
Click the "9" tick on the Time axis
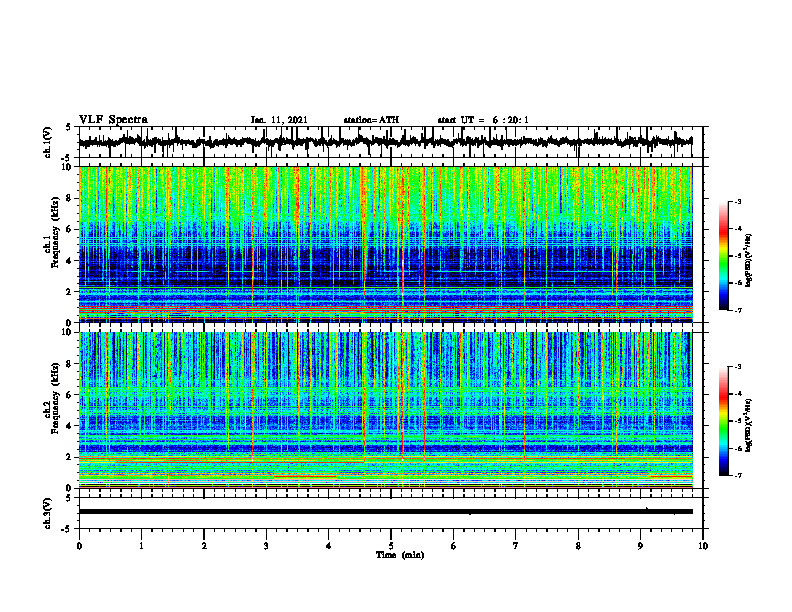click(640, 546)
